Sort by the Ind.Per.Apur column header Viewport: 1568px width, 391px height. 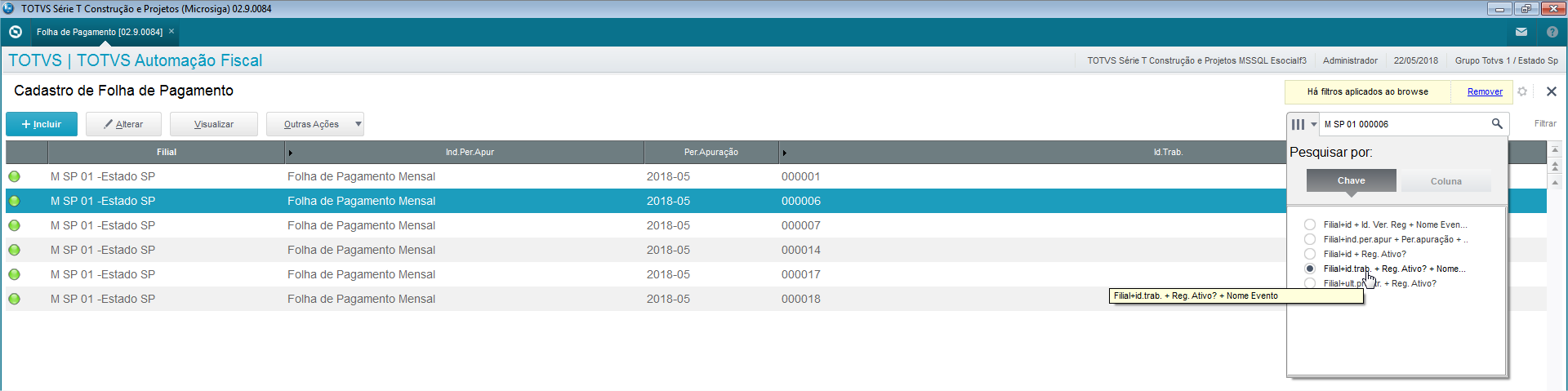470,152
